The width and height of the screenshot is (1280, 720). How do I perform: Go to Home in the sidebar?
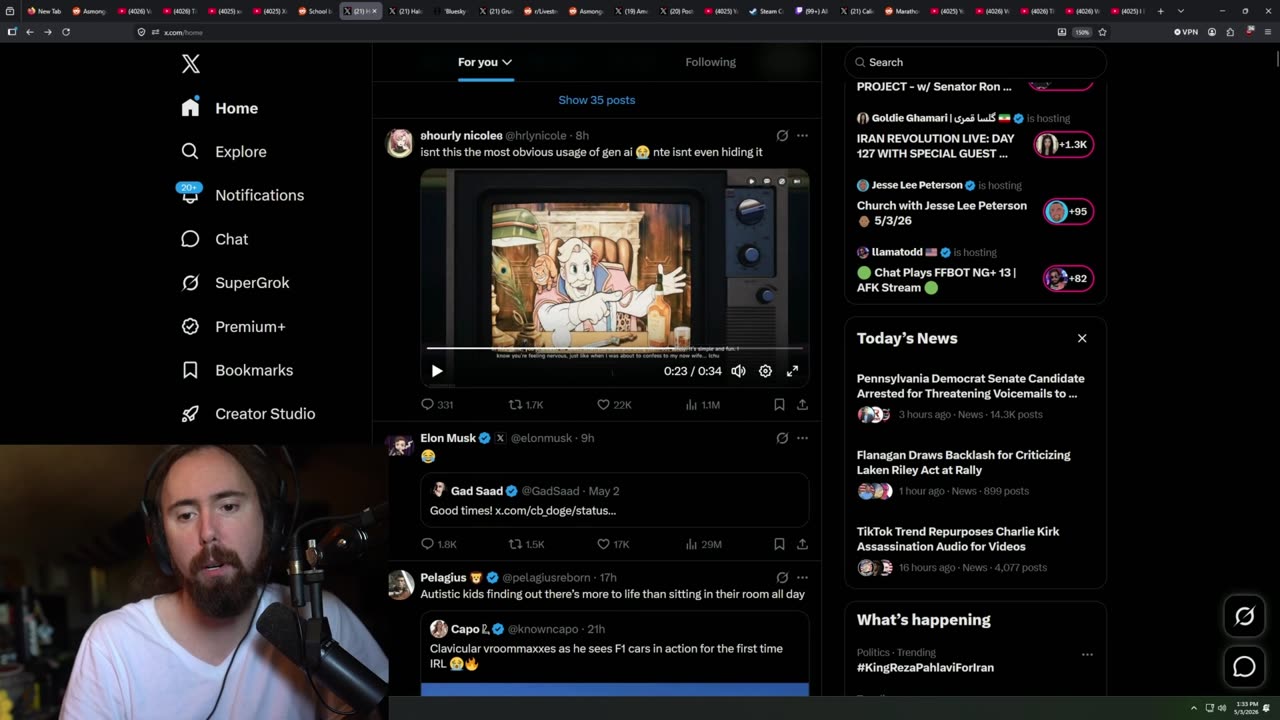[220, 108]
